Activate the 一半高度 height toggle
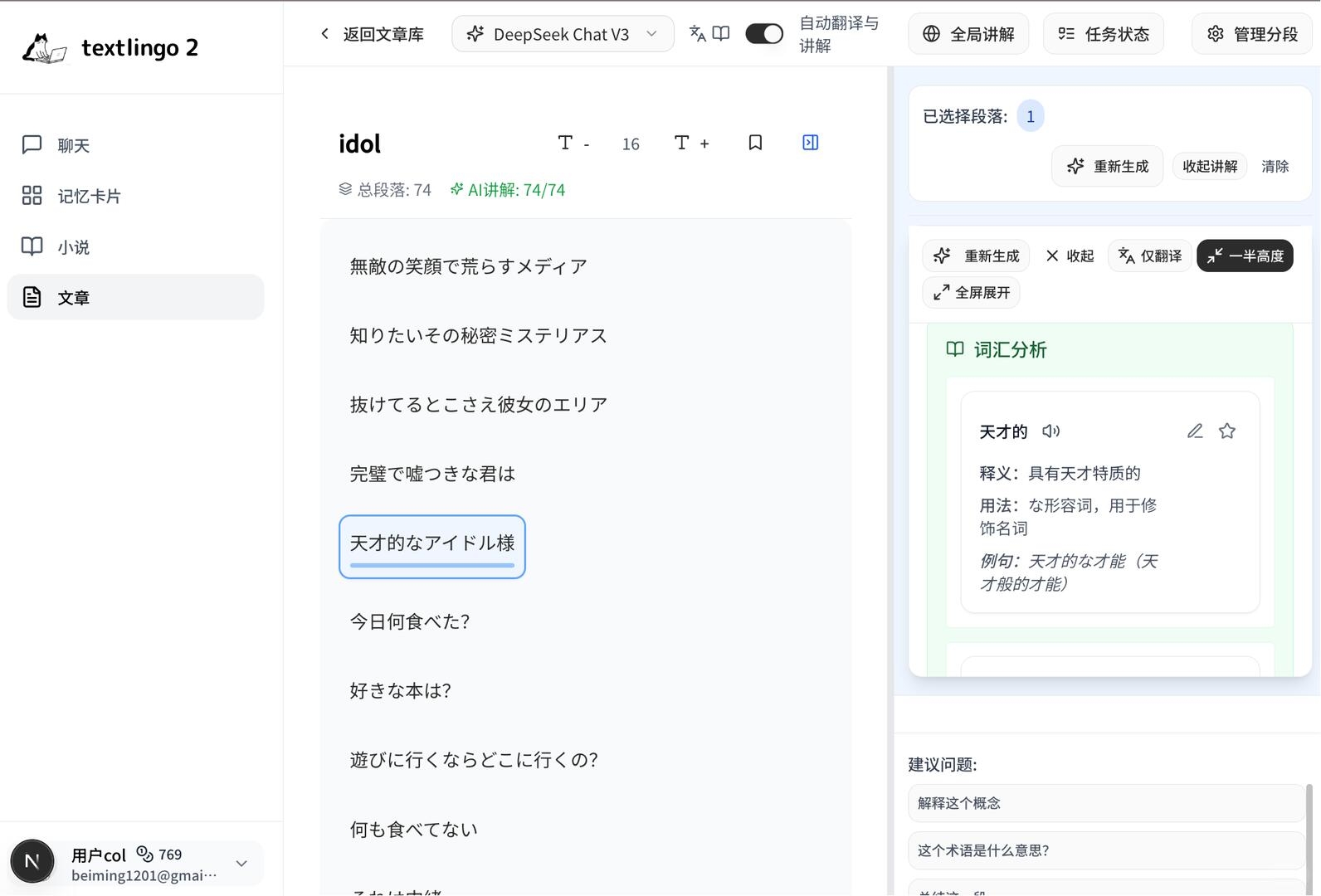This screenshot has width=1321, height=896. coord(1245,256)
